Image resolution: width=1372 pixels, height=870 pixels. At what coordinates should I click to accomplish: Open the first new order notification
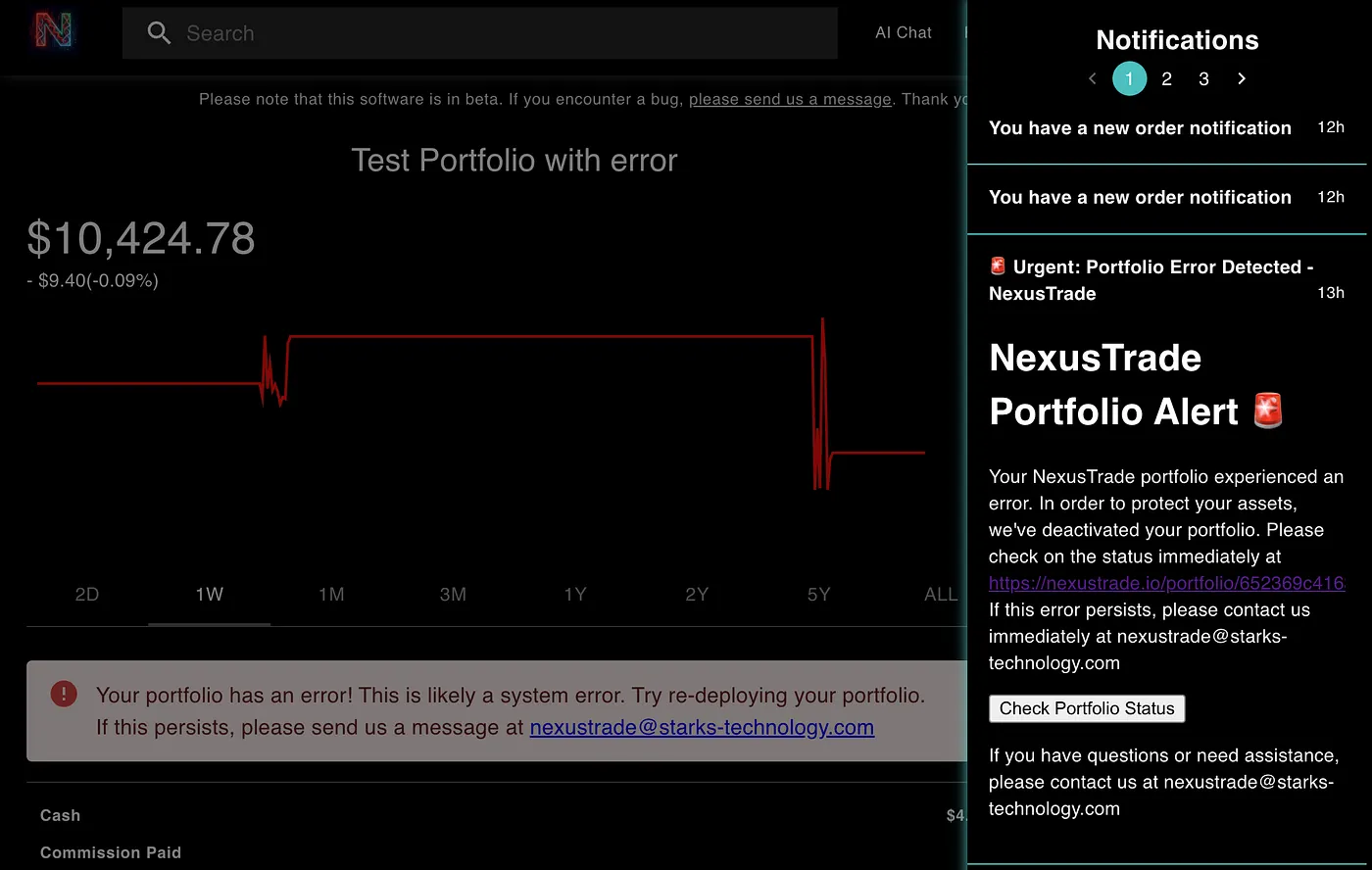point(1166,128)
